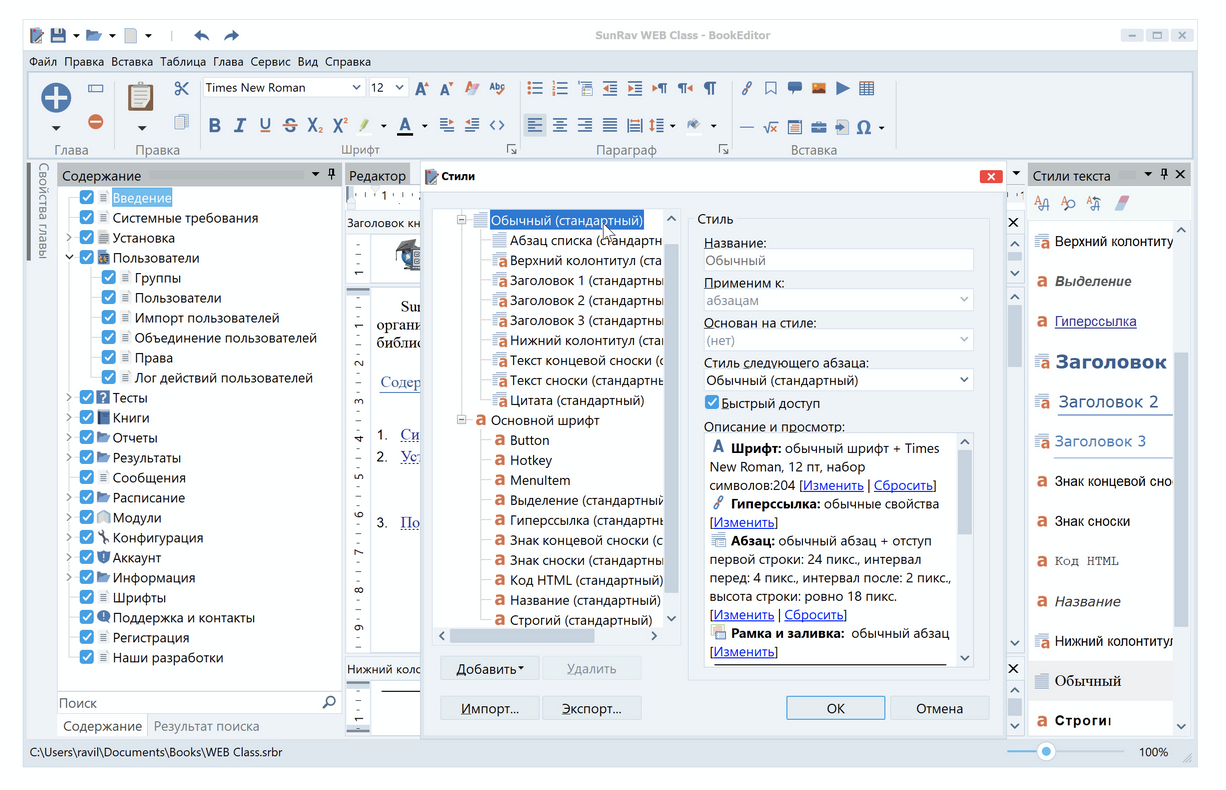Click the Экспорт... button
This screenshot has height=790, width=1226.
tap(591, 708)
